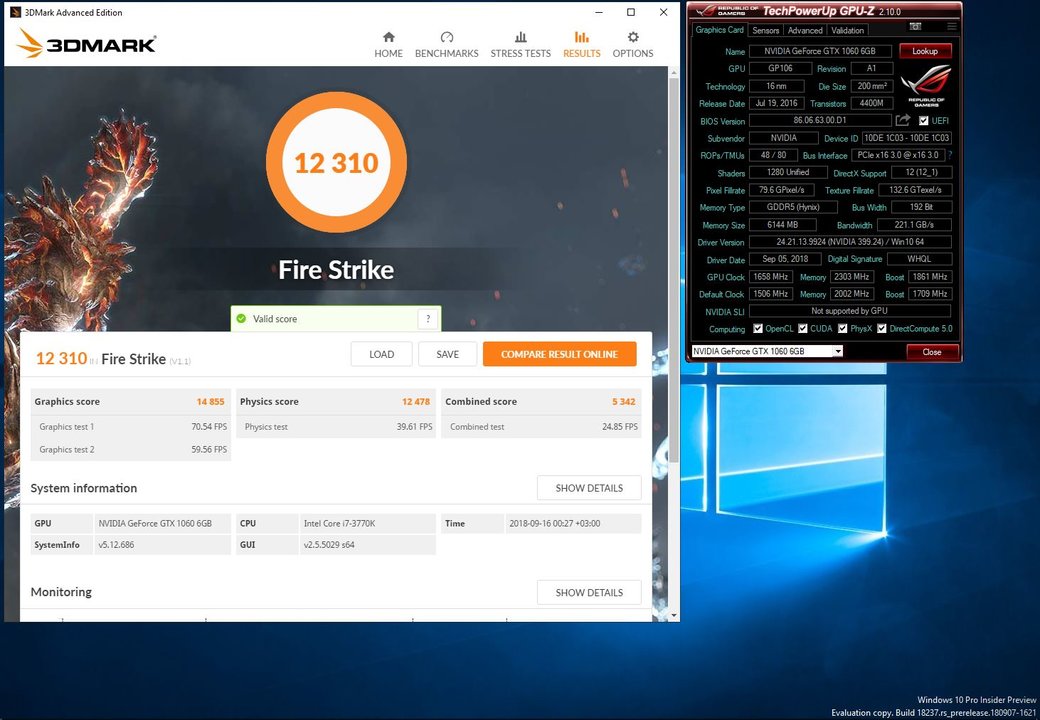Click the Graphics test 1 row

[x=131, y=426]
